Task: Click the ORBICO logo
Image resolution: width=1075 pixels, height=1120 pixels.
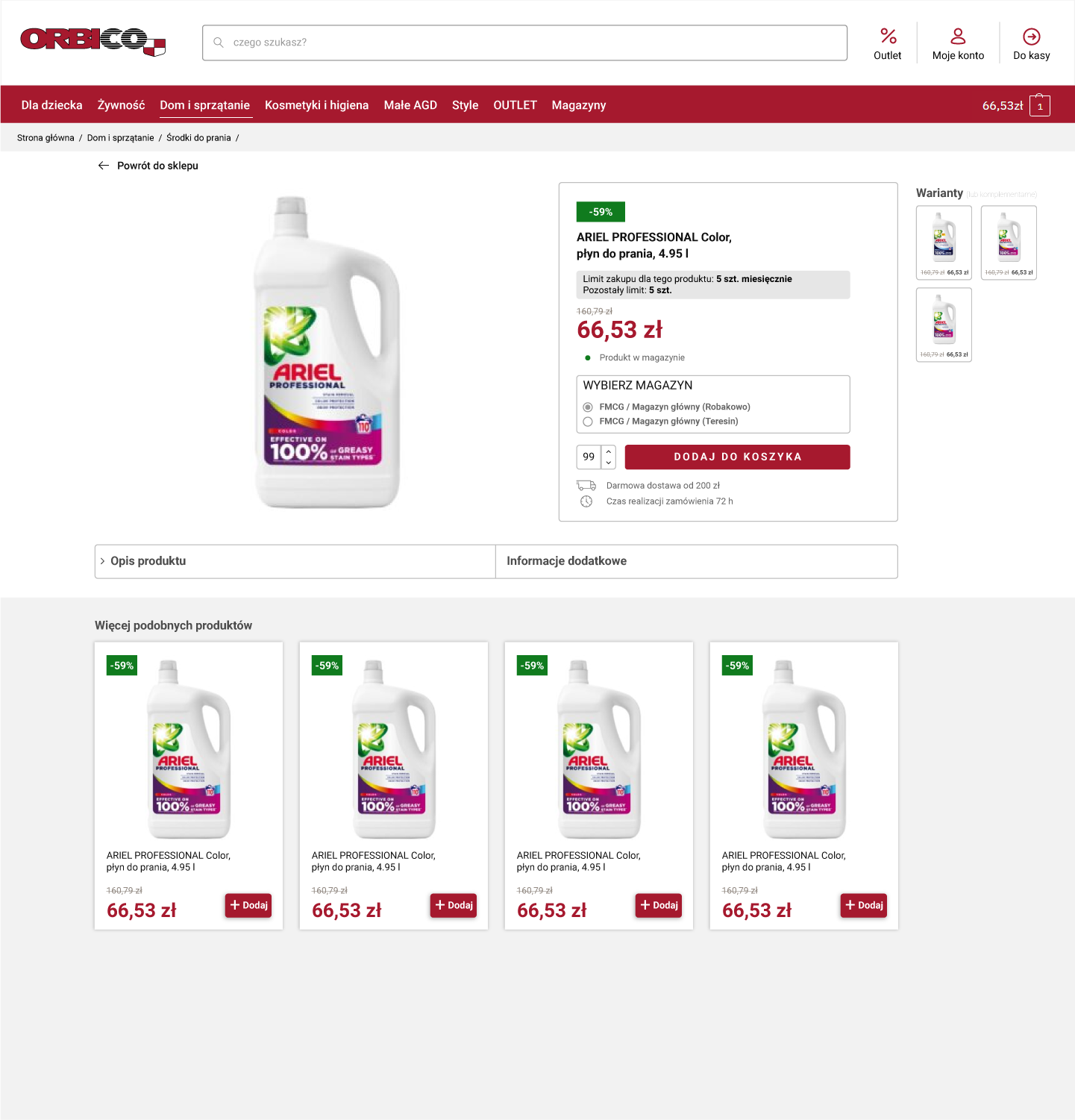Action: point(93,42)
